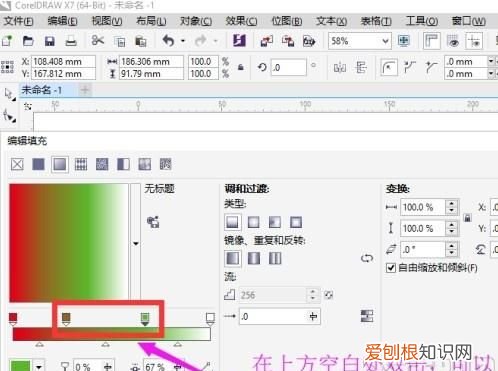
Task: Select repeat and mirror fill mode
Action: 254,258
